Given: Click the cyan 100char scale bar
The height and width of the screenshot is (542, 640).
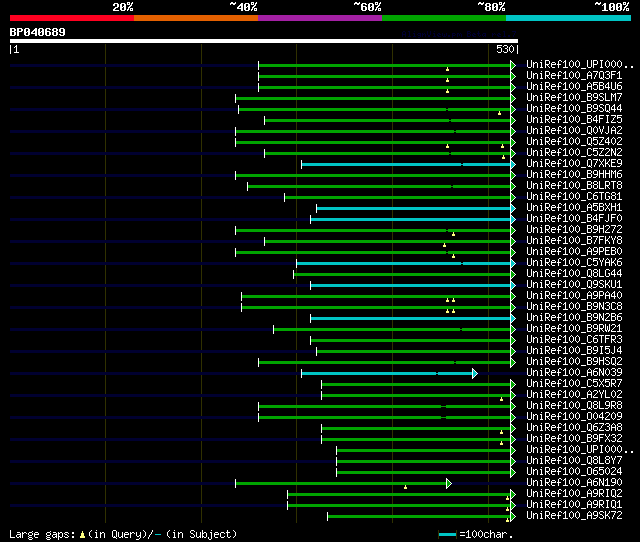Looking at the screenshot, I should tap(447, 534).
